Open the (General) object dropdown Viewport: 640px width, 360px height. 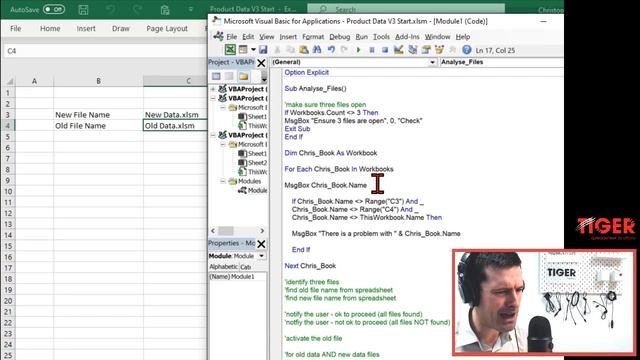click(432, 62)
